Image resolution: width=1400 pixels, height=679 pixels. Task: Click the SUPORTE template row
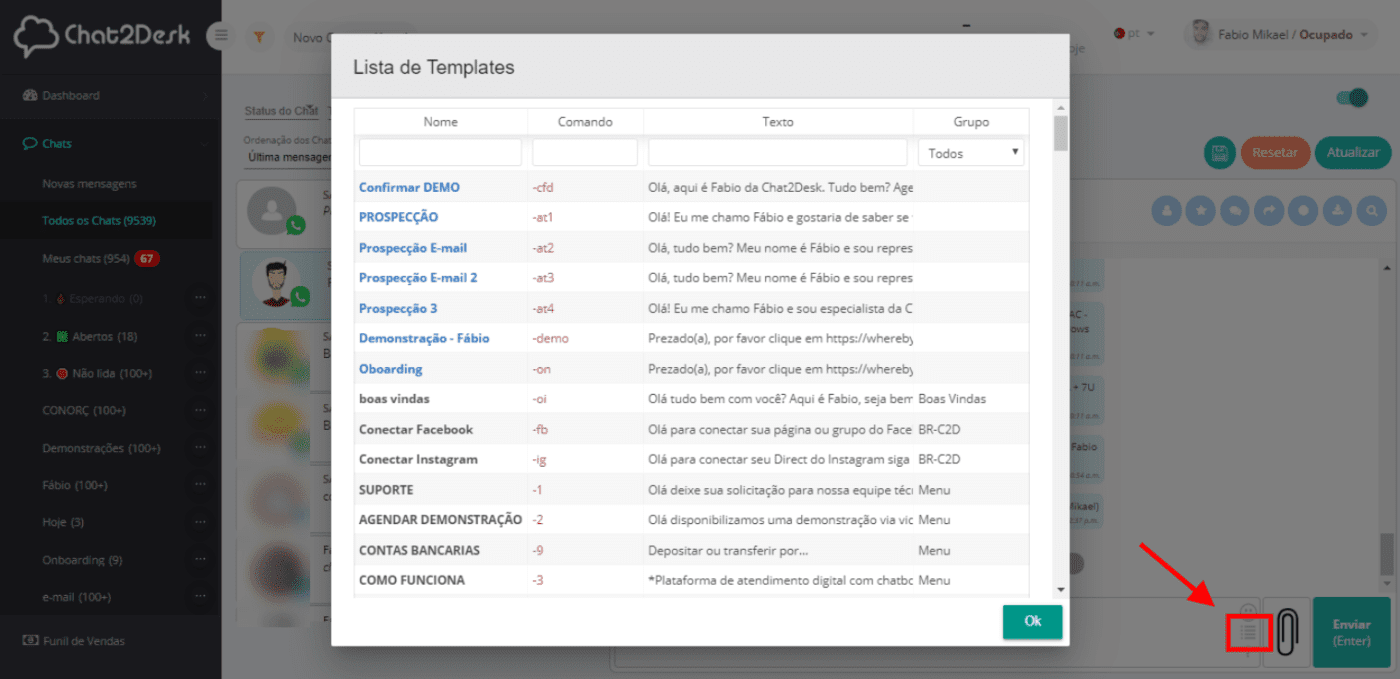pyautogui.click(x=692, y=490)
